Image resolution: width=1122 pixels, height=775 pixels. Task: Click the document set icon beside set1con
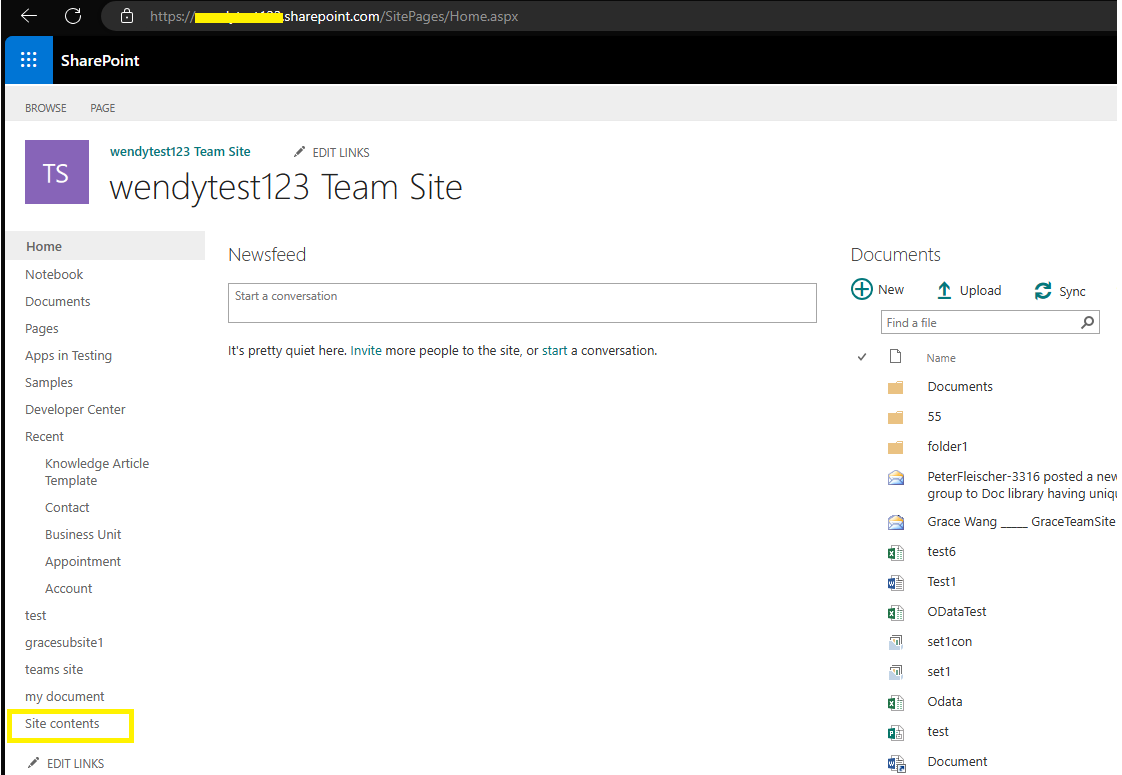(896, 642)
